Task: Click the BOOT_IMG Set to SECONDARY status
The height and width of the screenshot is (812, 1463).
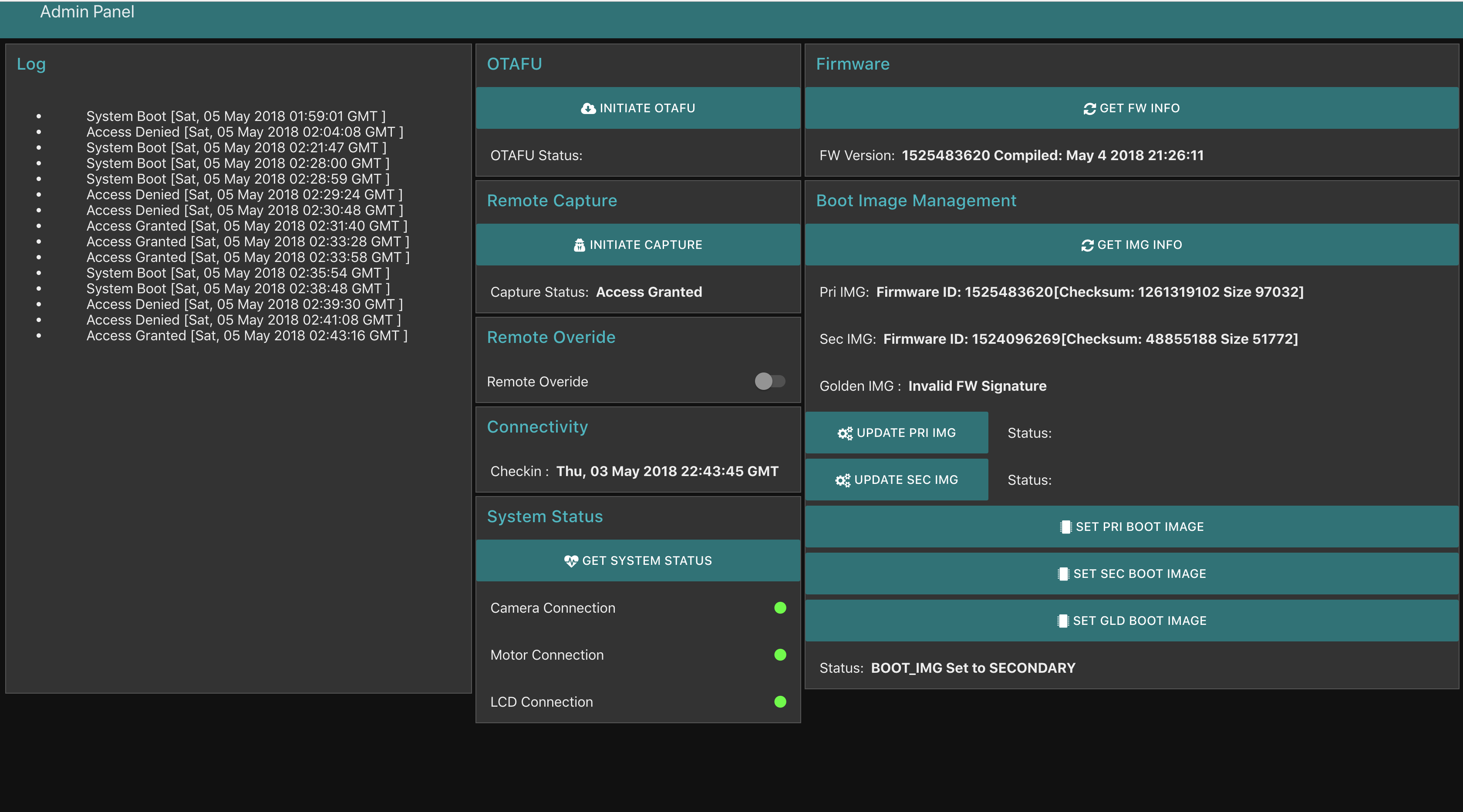Action: click(x=973, y=668)
